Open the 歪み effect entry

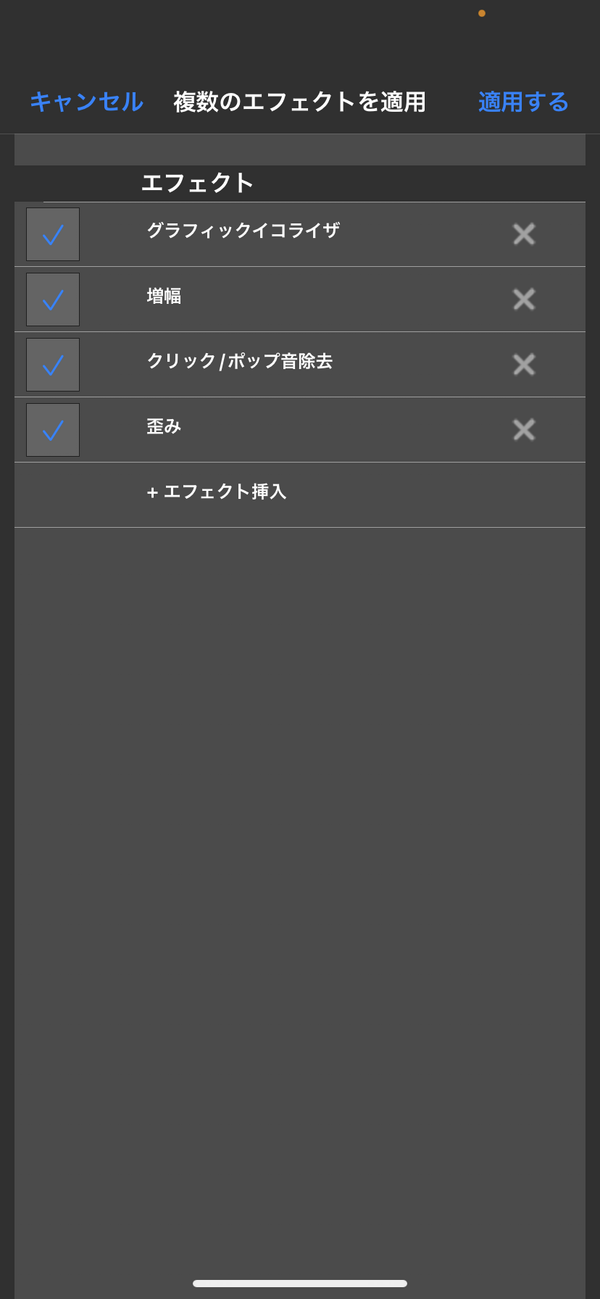click(x=164, y=426)
